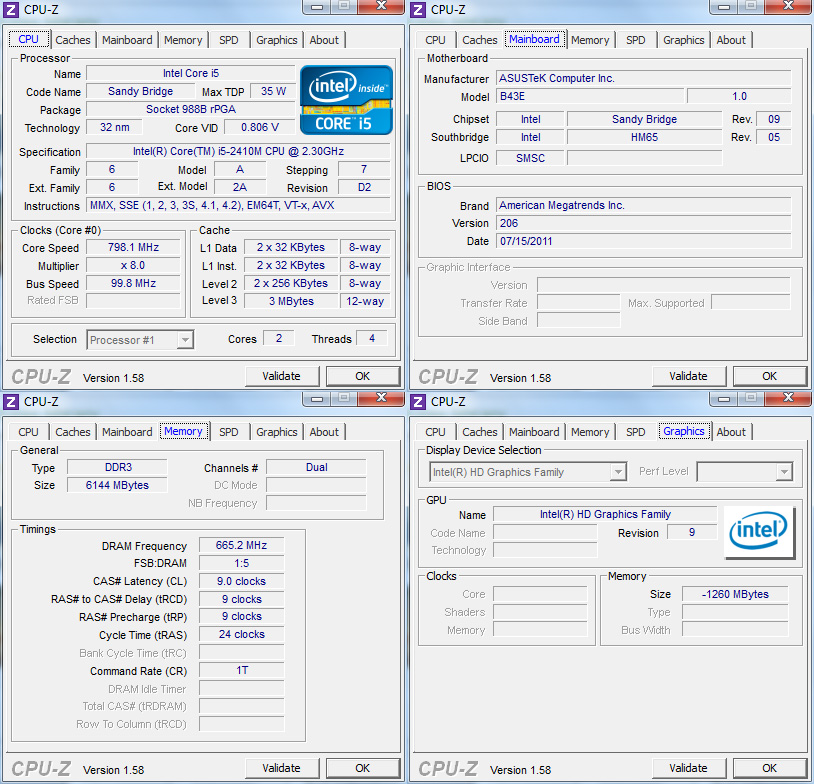Open the SPD tab on the Memory window
Screen dimensions: 814x784
tap(229, 432)
